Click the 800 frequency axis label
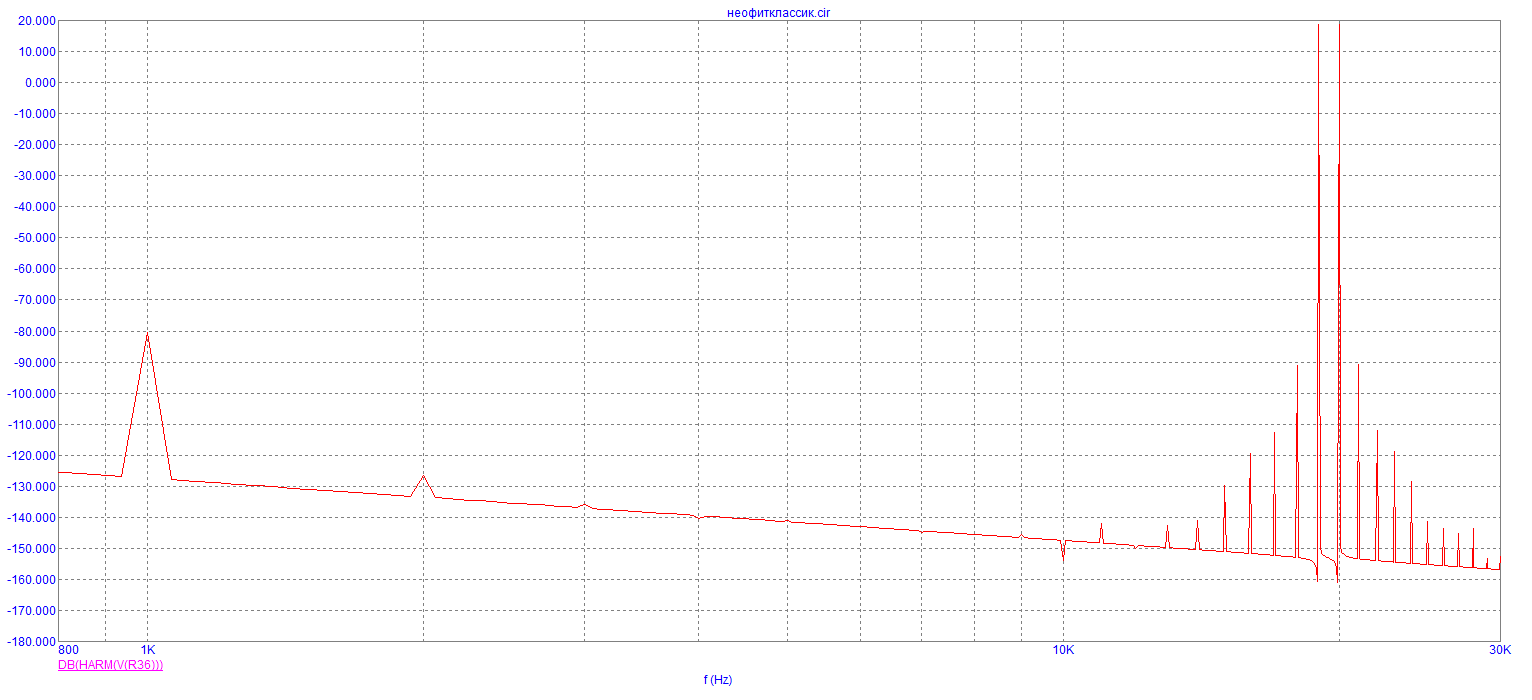The width and height of the screenshot is (1532, 700). tap(69, 650)
